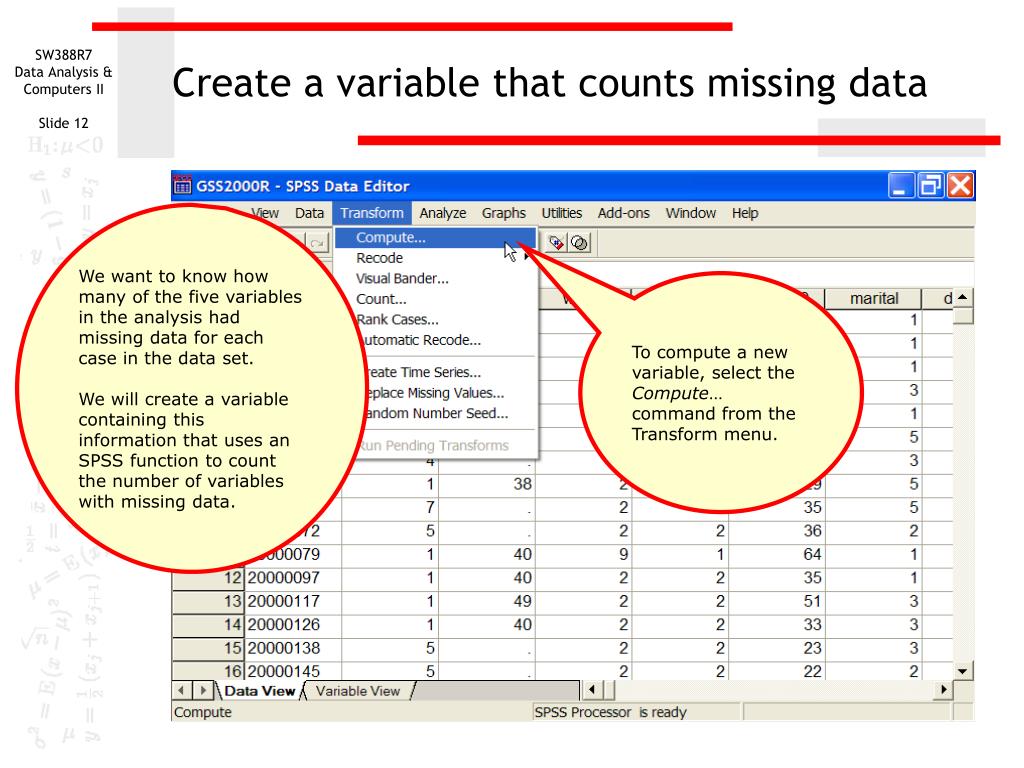Screen dimensions: 1024x768
Task: Switch to the Variable View tab
Action: [x=358, y=691]
